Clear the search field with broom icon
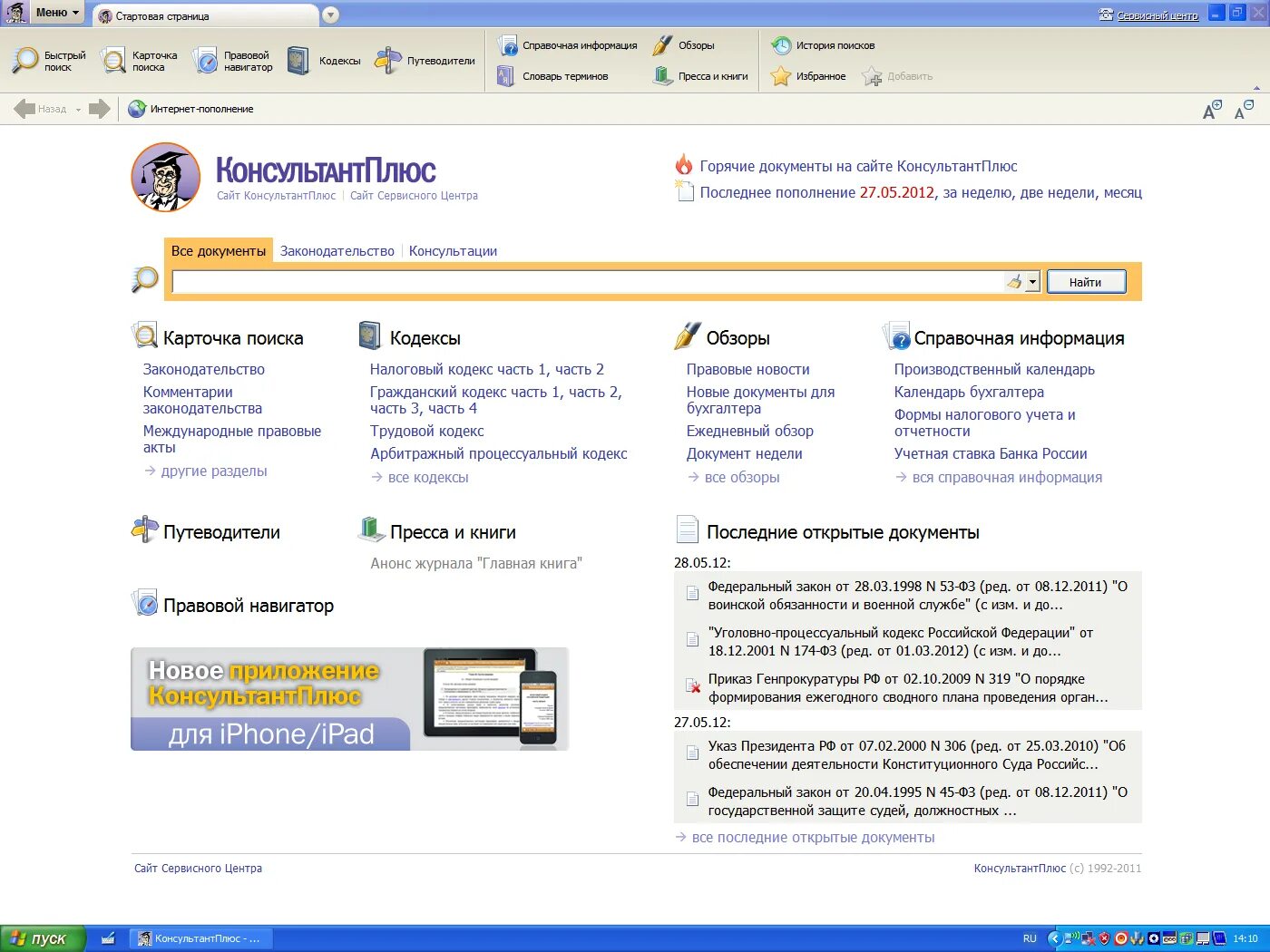 [x=1014, y=282]
